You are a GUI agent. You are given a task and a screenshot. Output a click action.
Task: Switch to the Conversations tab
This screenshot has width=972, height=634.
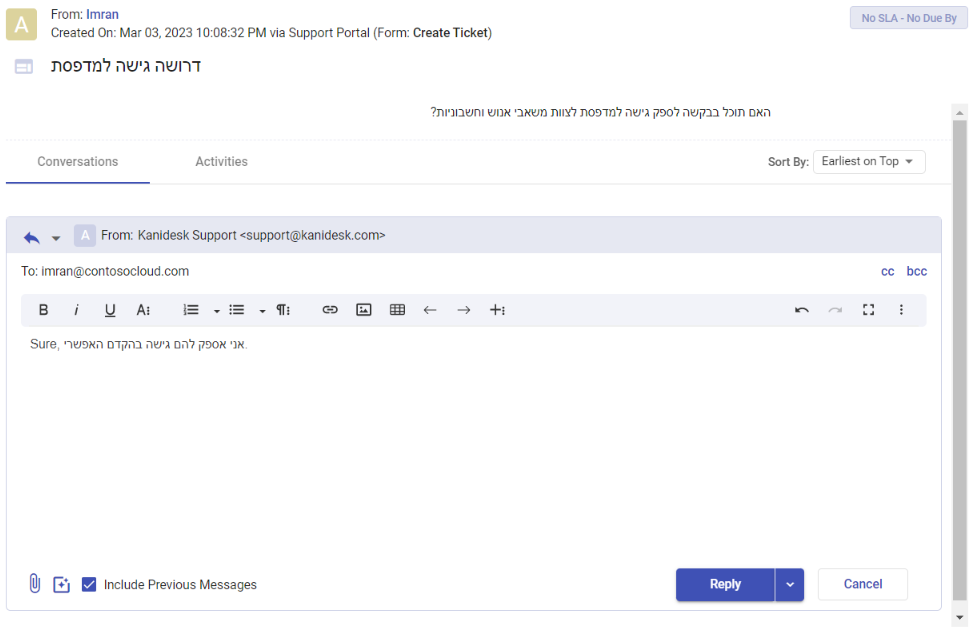(x=77, y=162)
